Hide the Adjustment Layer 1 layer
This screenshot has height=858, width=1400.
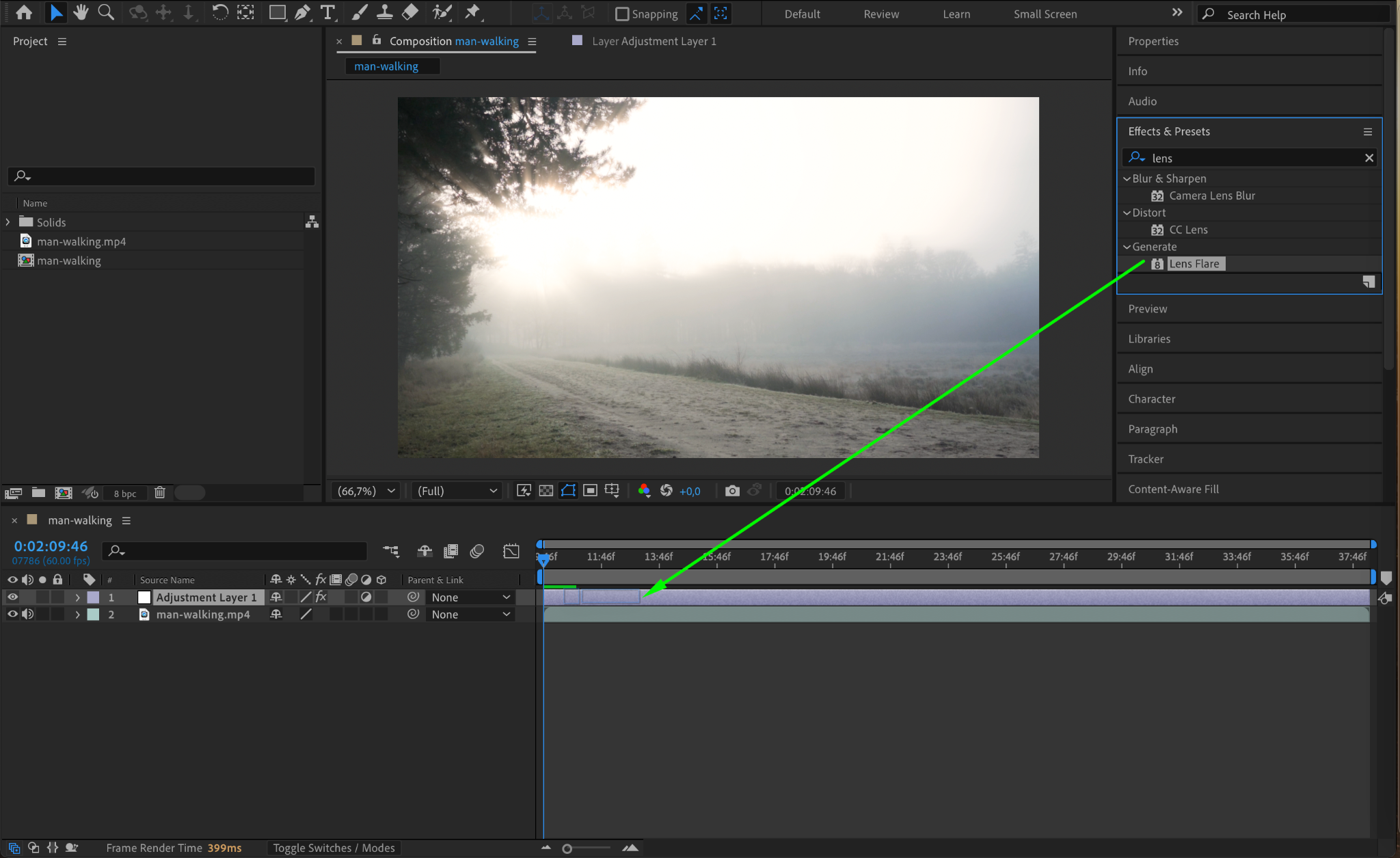pyautogui.click(x=12, y=597)
